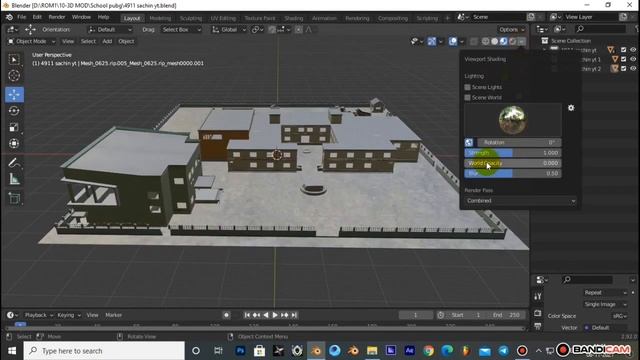640x360 pixels.
Task: Open the Render menu
Action: point(57,17)
